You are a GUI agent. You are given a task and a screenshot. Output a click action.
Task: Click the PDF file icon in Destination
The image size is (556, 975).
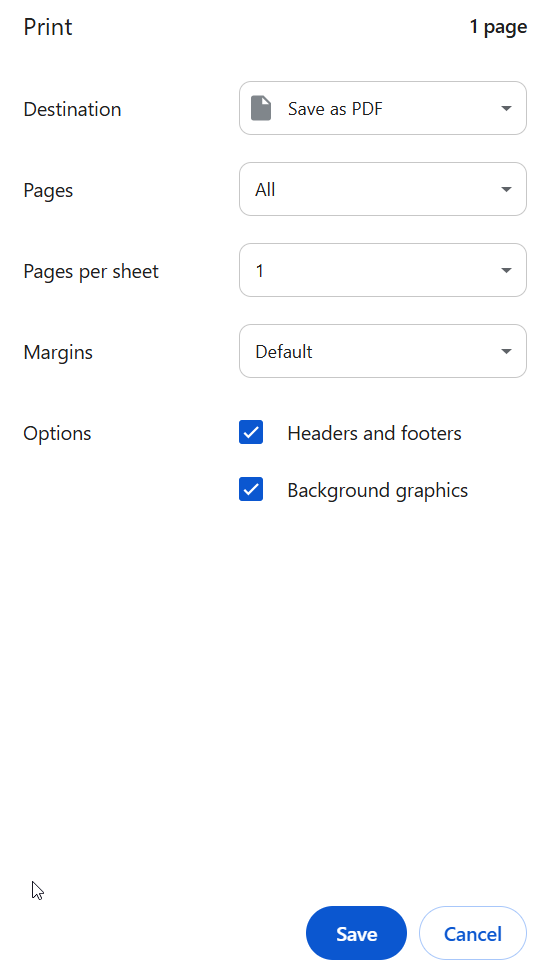pos(261,108)
